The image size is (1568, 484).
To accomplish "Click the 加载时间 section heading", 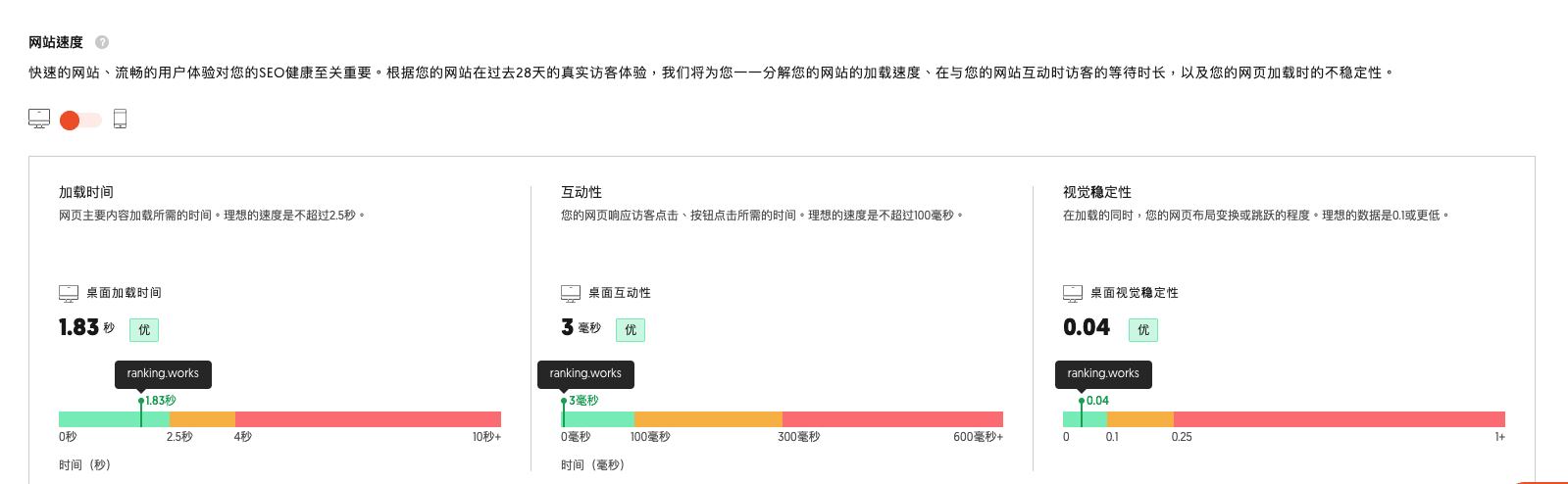I will point(86,192).
